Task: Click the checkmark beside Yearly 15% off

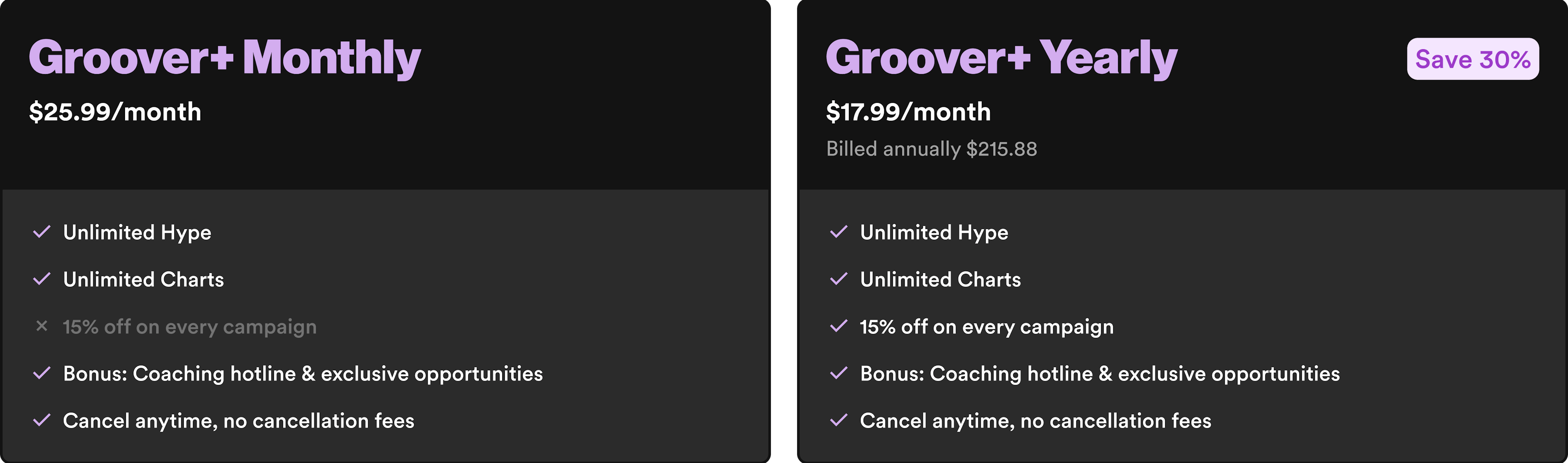Action: tap(838, 327)
